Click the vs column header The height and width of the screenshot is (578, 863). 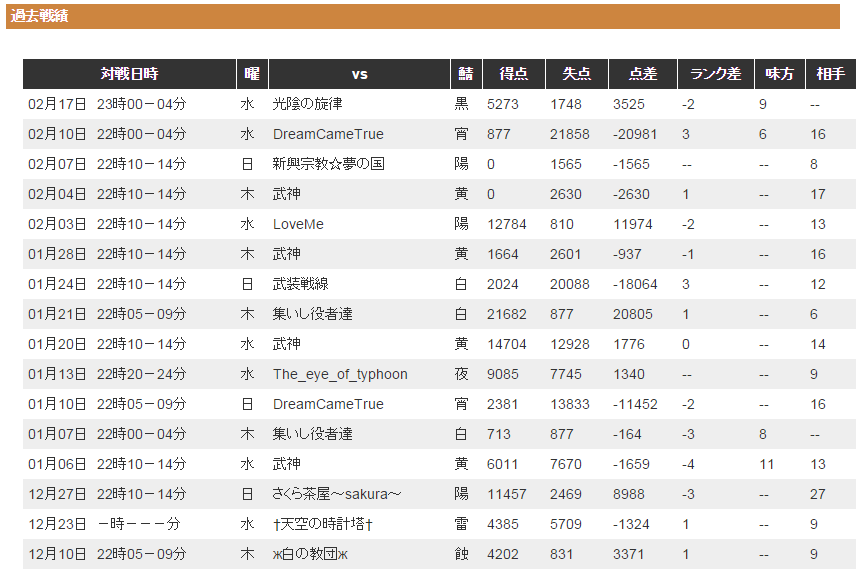click(x=359, y=74)
